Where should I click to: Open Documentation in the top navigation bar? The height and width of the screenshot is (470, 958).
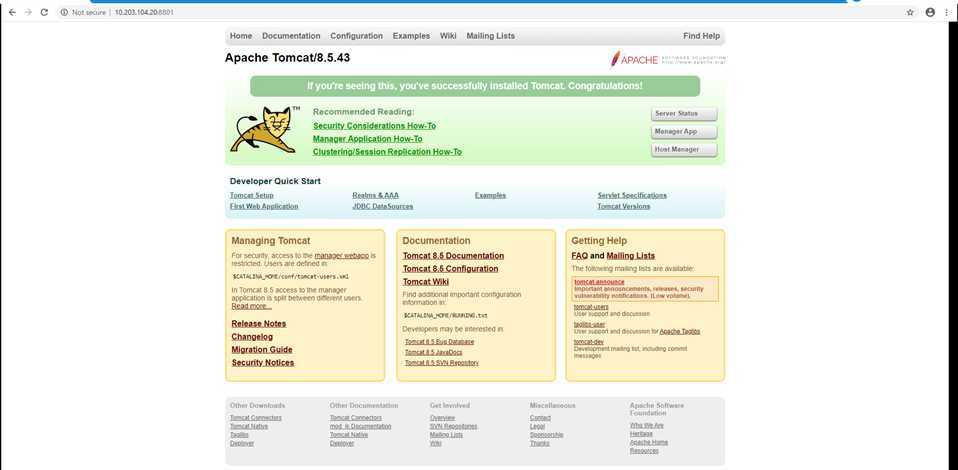point(291,36)
